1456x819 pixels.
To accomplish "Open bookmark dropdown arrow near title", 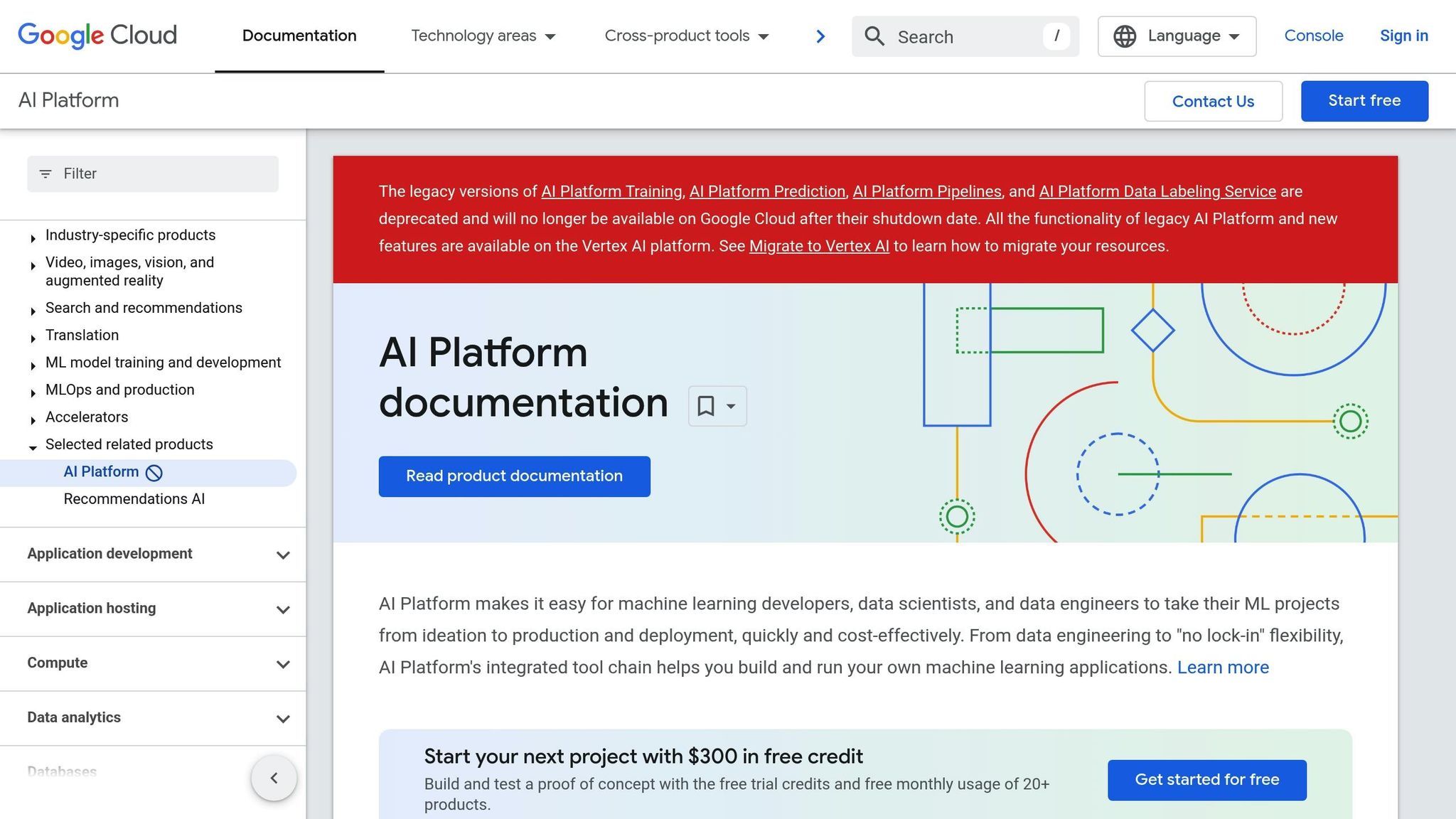I will point(731,406).
